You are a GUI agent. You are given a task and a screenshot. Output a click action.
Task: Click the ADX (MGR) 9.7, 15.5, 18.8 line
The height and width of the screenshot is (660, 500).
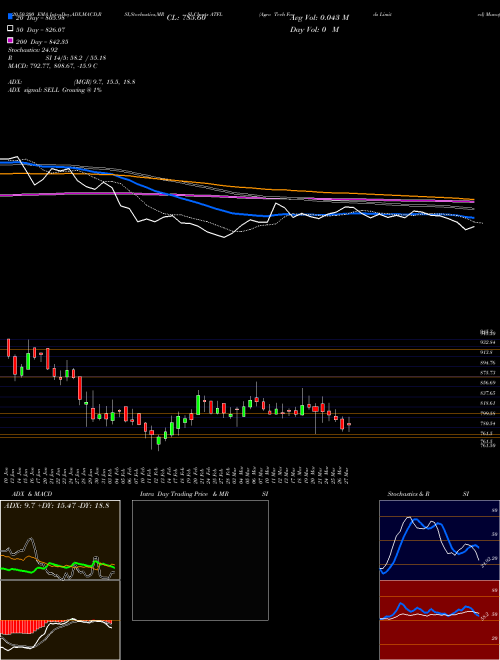[71, 82]
